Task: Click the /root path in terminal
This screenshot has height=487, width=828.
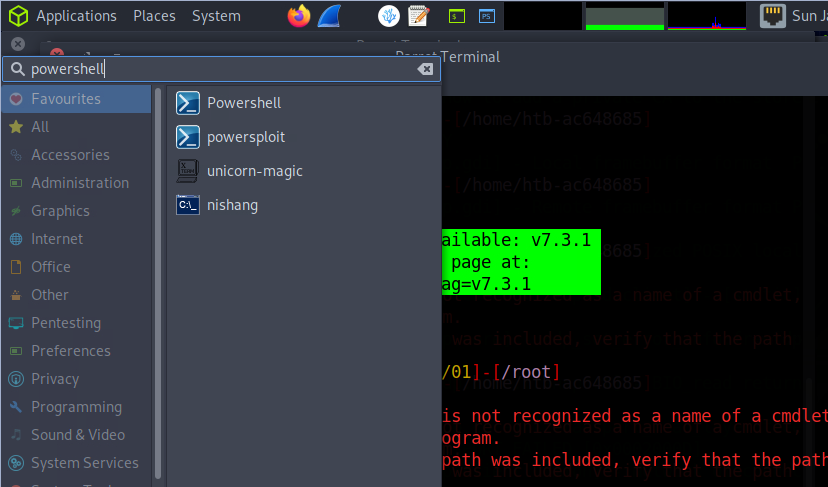Action: [526, 372]
